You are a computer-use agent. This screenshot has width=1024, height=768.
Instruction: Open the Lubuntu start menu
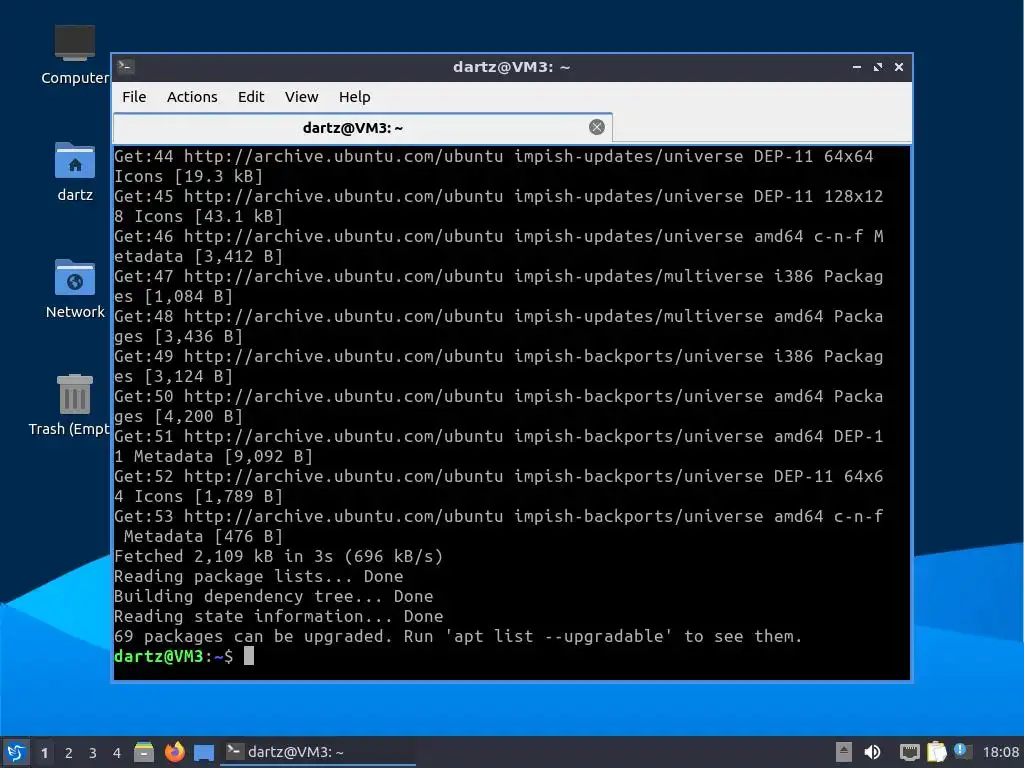point(16,752)
